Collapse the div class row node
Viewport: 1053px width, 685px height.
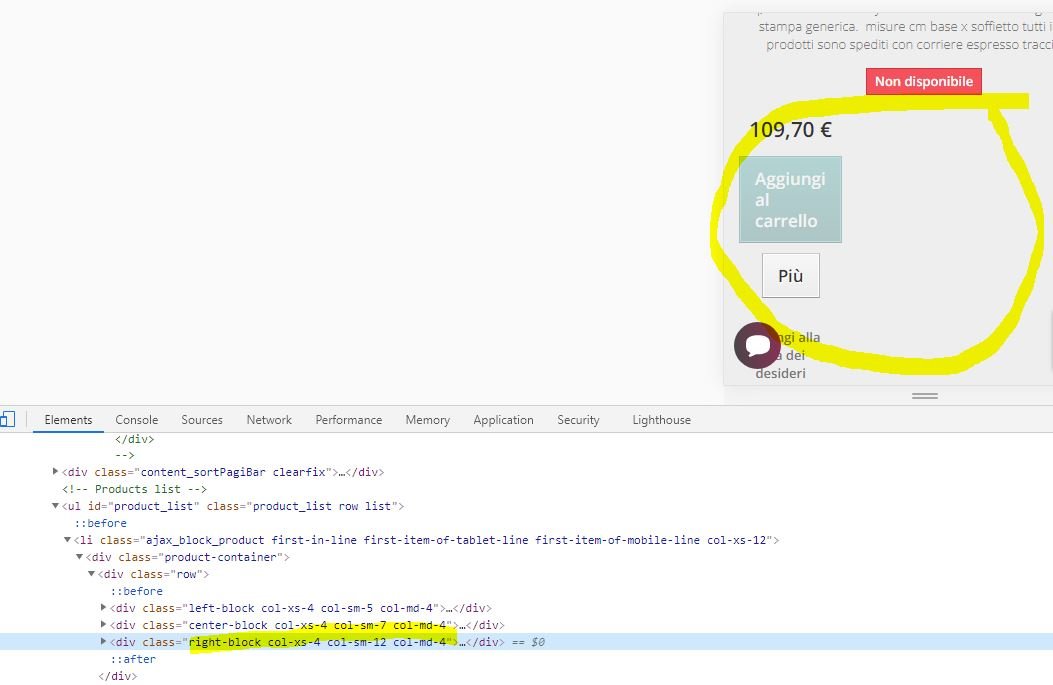[x=91, y=574]
